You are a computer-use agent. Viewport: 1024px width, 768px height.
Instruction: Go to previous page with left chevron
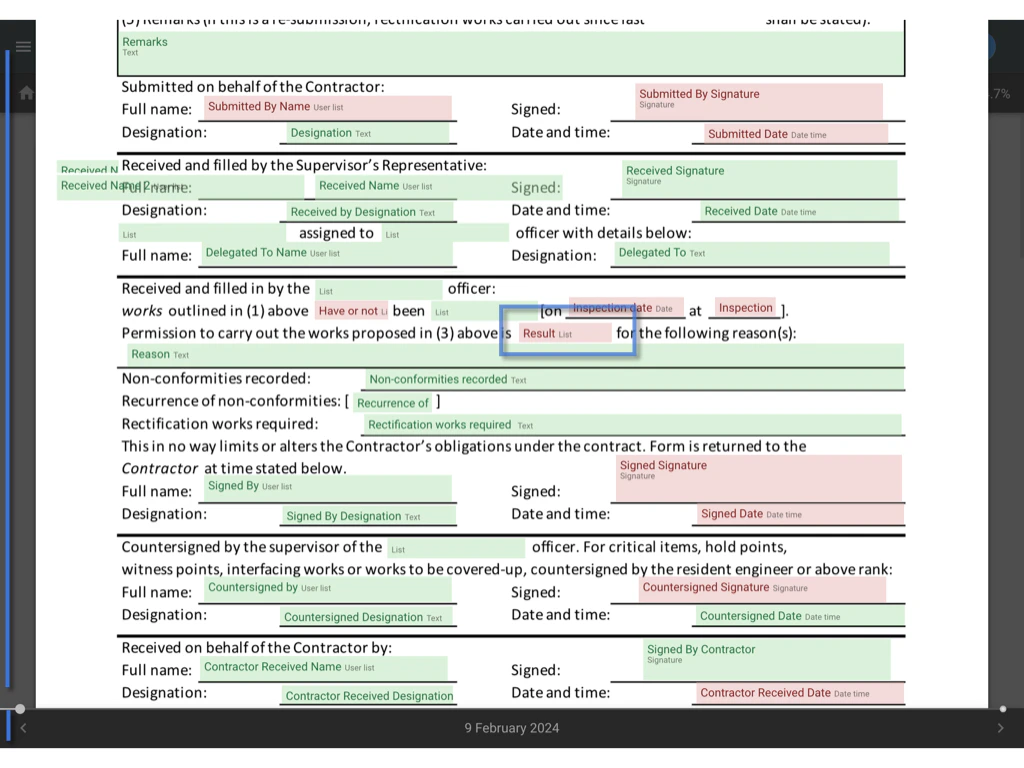[23, 728]
